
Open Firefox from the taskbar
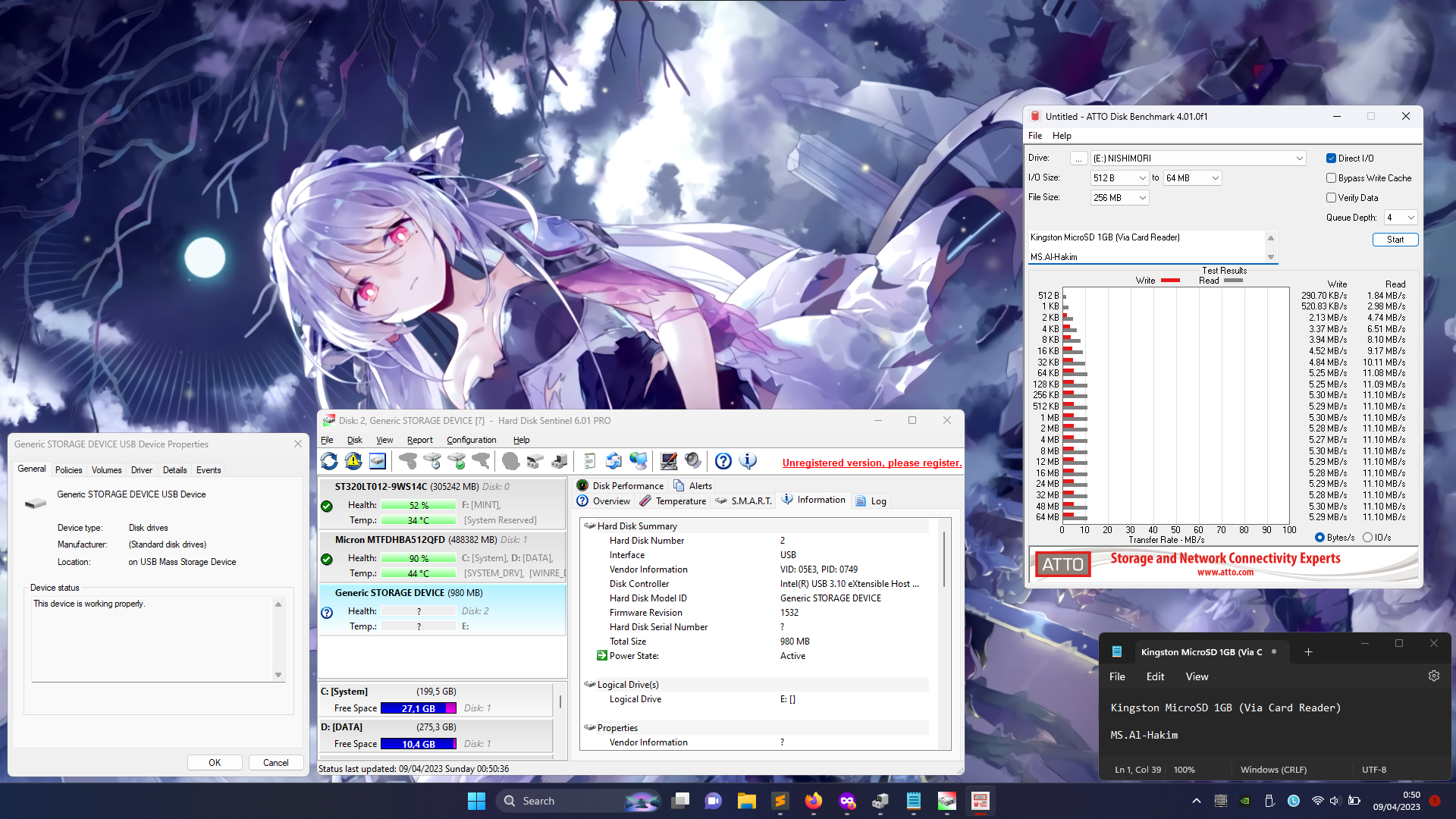(x=814, y=801)
